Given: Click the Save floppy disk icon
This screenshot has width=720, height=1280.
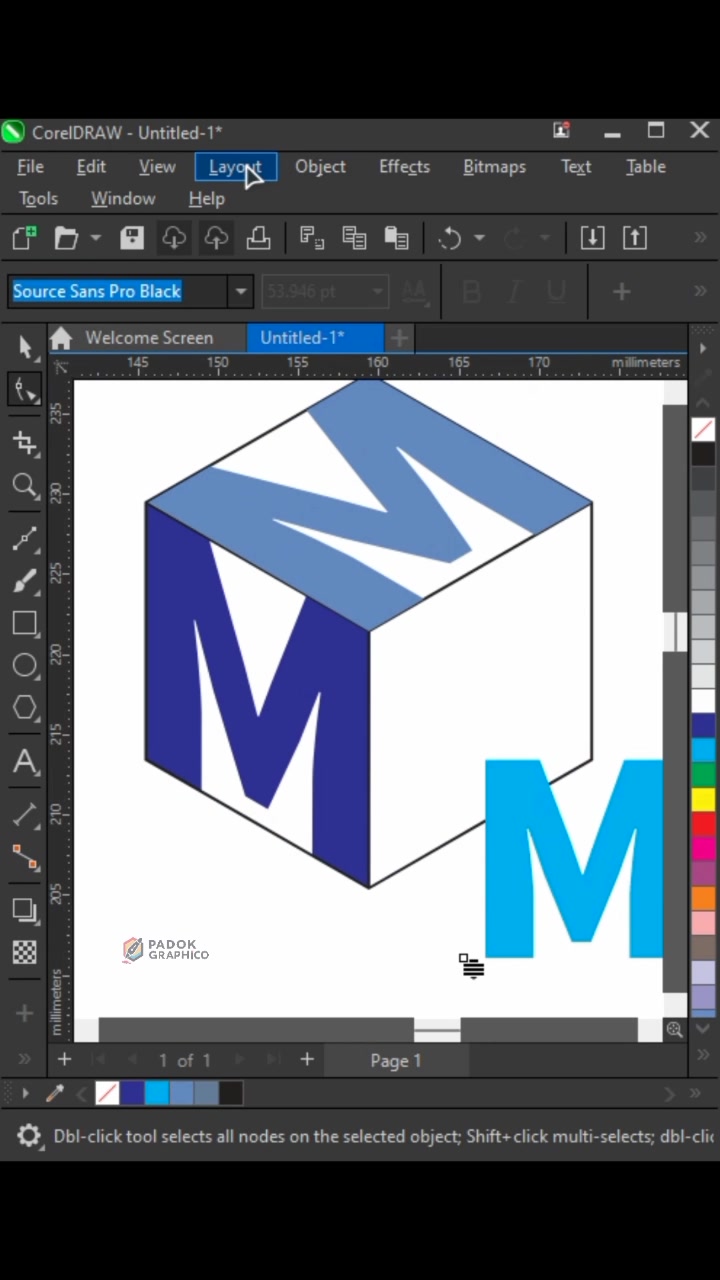Looking at the screenshot, I should [132, 238].
